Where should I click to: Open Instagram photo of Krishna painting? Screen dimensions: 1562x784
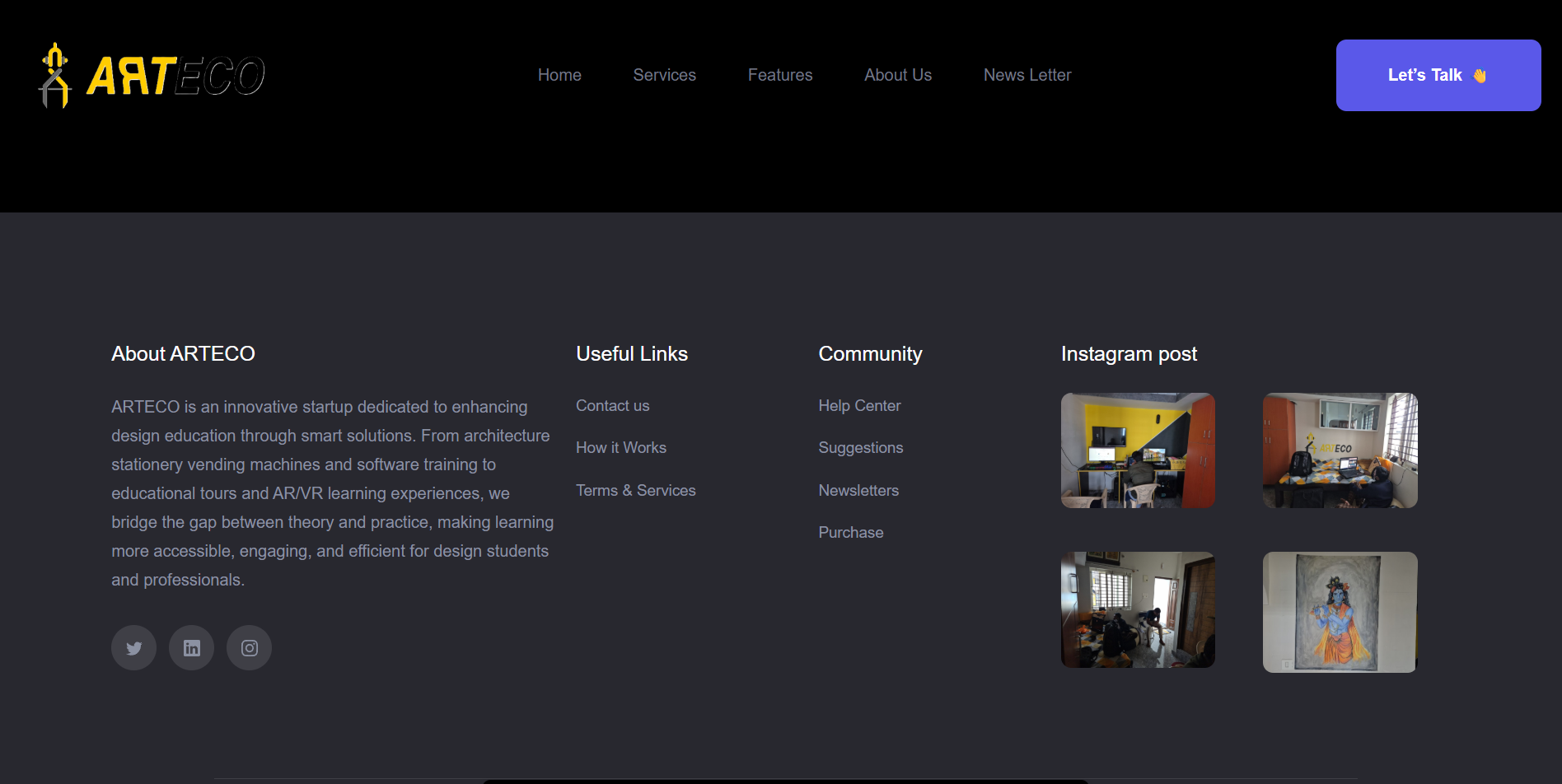pos(1340,612)
